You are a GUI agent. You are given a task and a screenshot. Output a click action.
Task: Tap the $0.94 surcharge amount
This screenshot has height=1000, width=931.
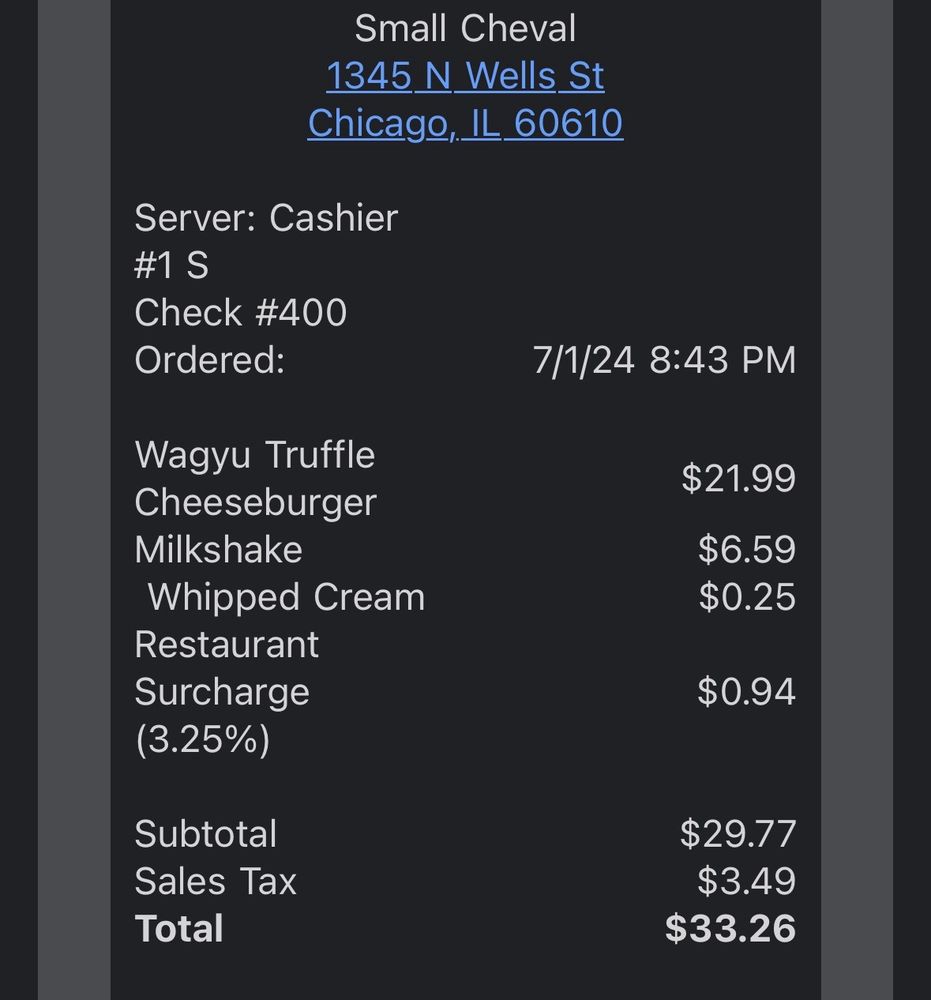click(x=746, y=692)
